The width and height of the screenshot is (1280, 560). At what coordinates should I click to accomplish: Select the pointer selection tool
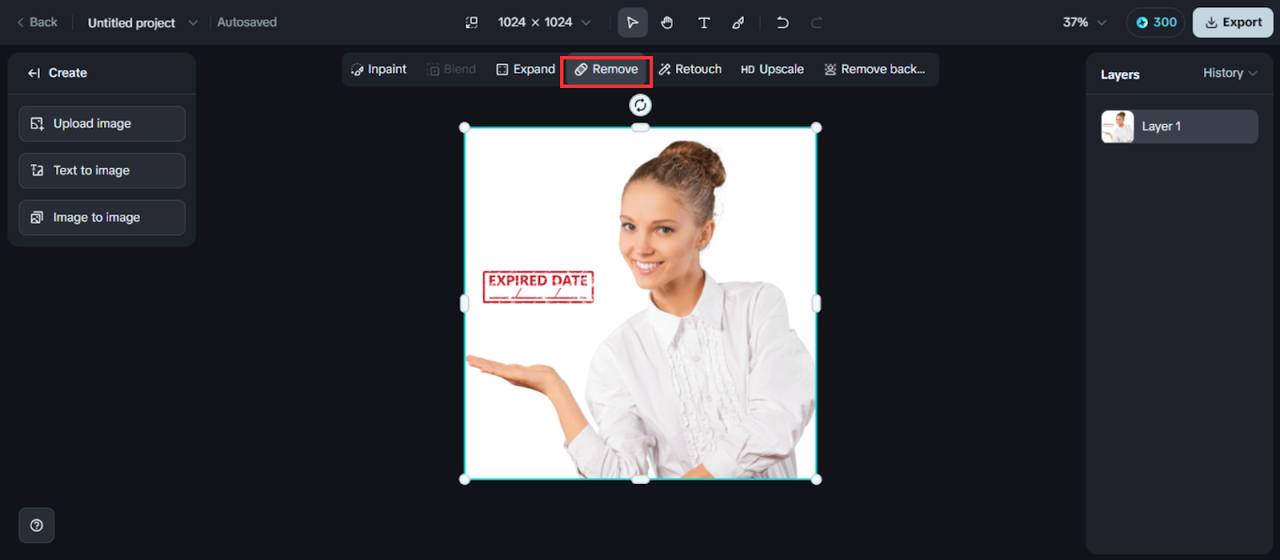pos(632,22)
